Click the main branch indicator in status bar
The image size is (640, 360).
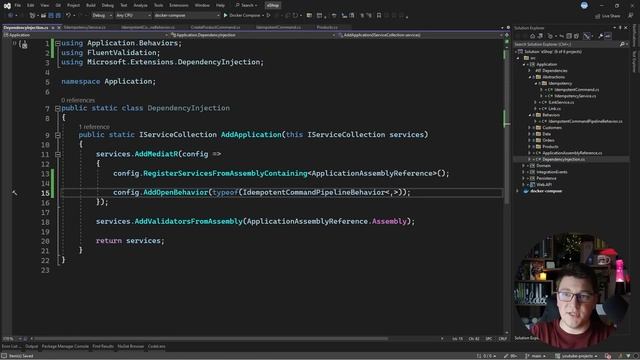click(535, 356)
